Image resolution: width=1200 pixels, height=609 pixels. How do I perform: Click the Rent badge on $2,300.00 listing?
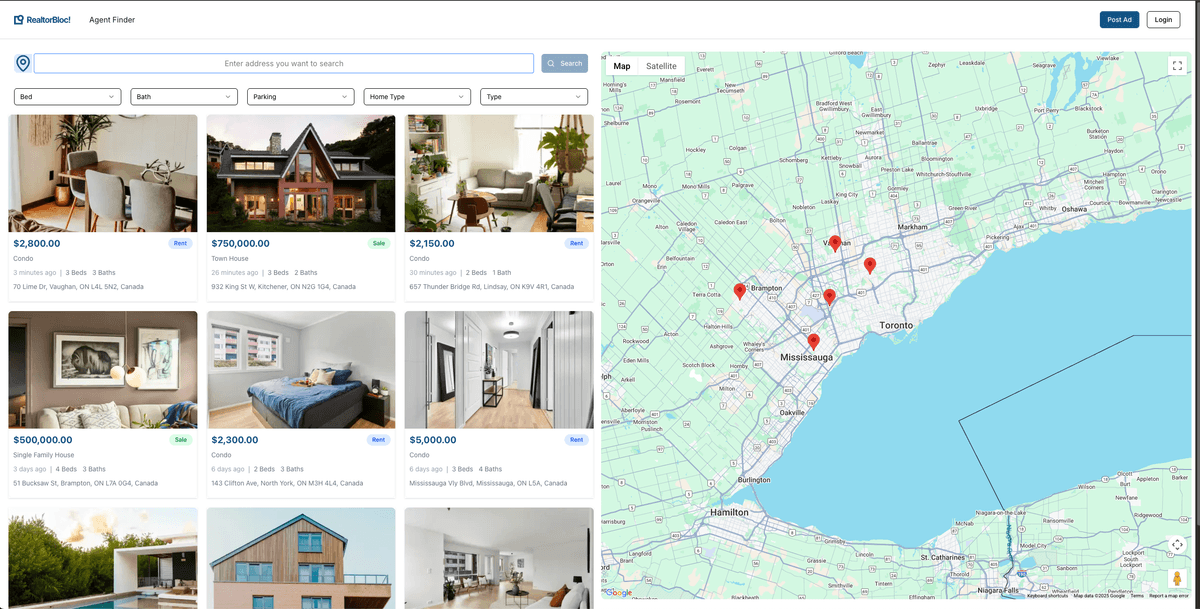(x=379, y=440)
